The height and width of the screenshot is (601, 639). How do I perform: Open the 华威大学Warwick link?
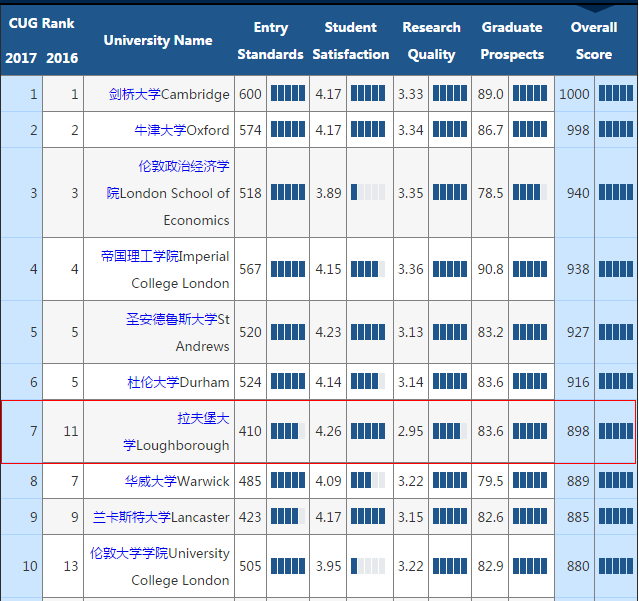[177, 481]
